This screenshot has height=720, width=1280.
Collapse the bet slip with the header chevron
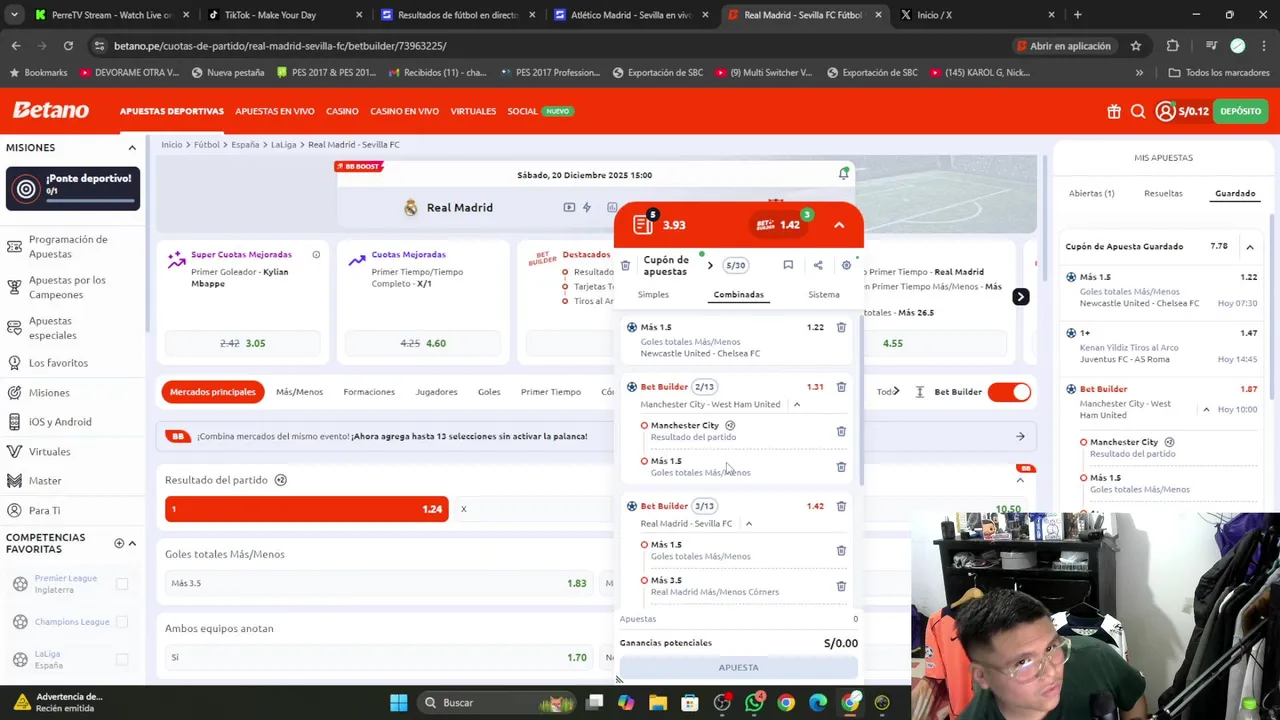839,225
